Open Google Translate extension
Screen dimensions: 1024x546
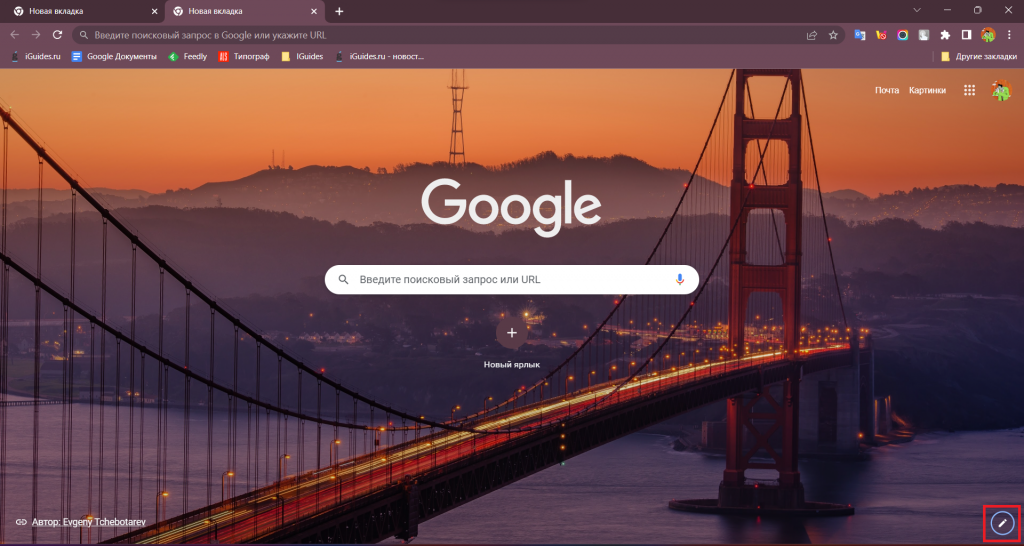coord(859,34)
